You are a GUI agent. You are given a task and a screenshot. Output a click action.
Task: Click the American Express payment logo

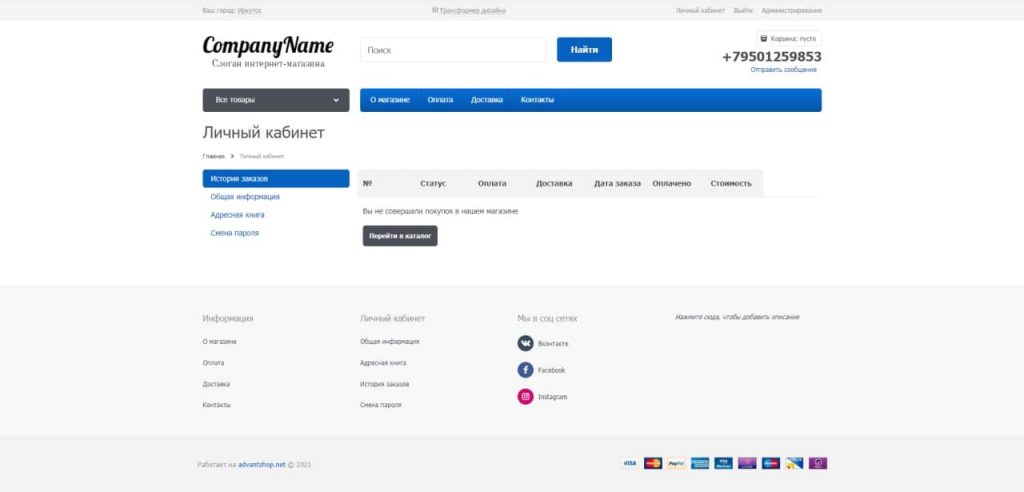click(x=700, y=463)
